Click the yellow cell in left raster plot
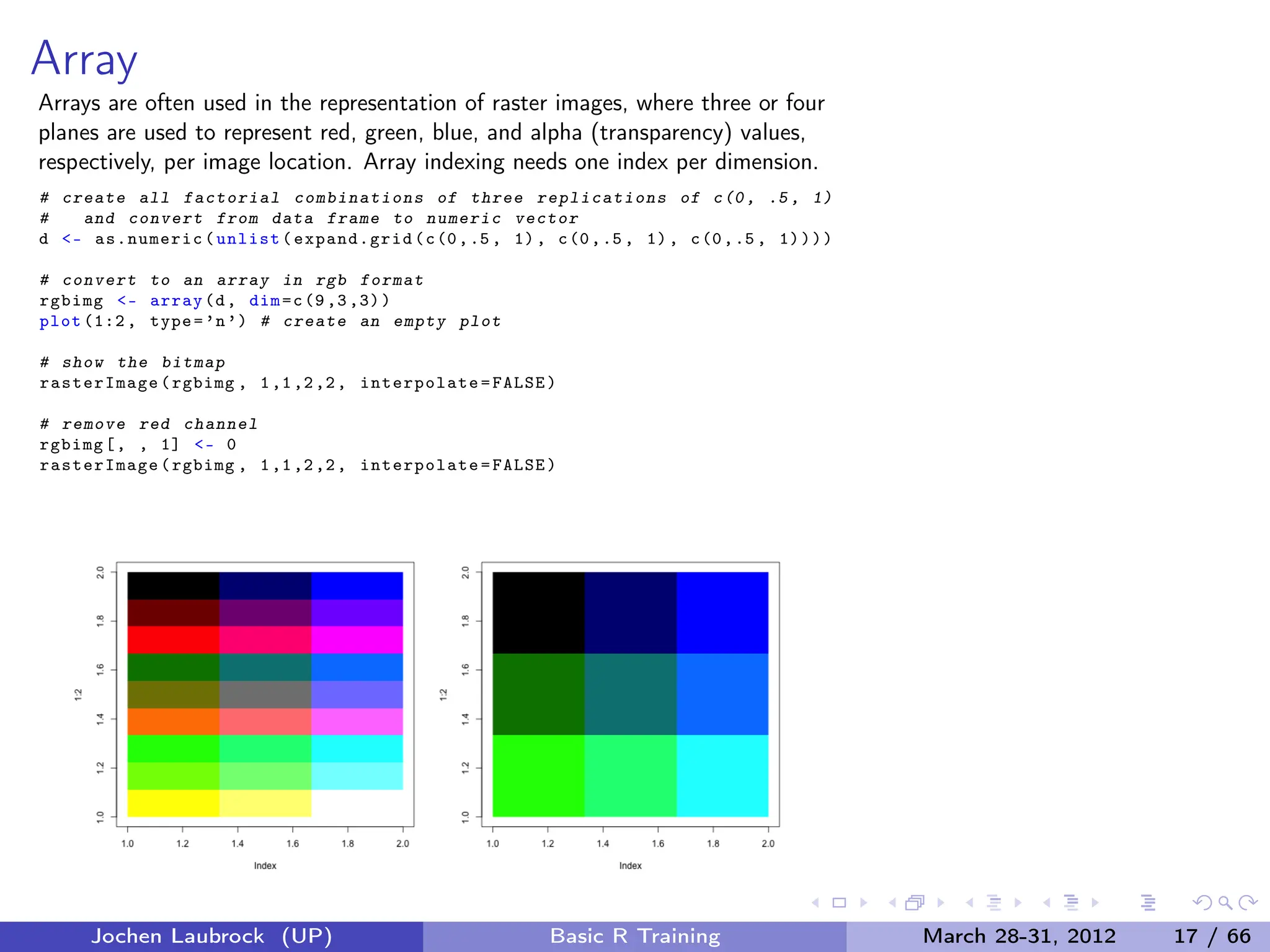1270x952 pixels. tap(173, 803)
